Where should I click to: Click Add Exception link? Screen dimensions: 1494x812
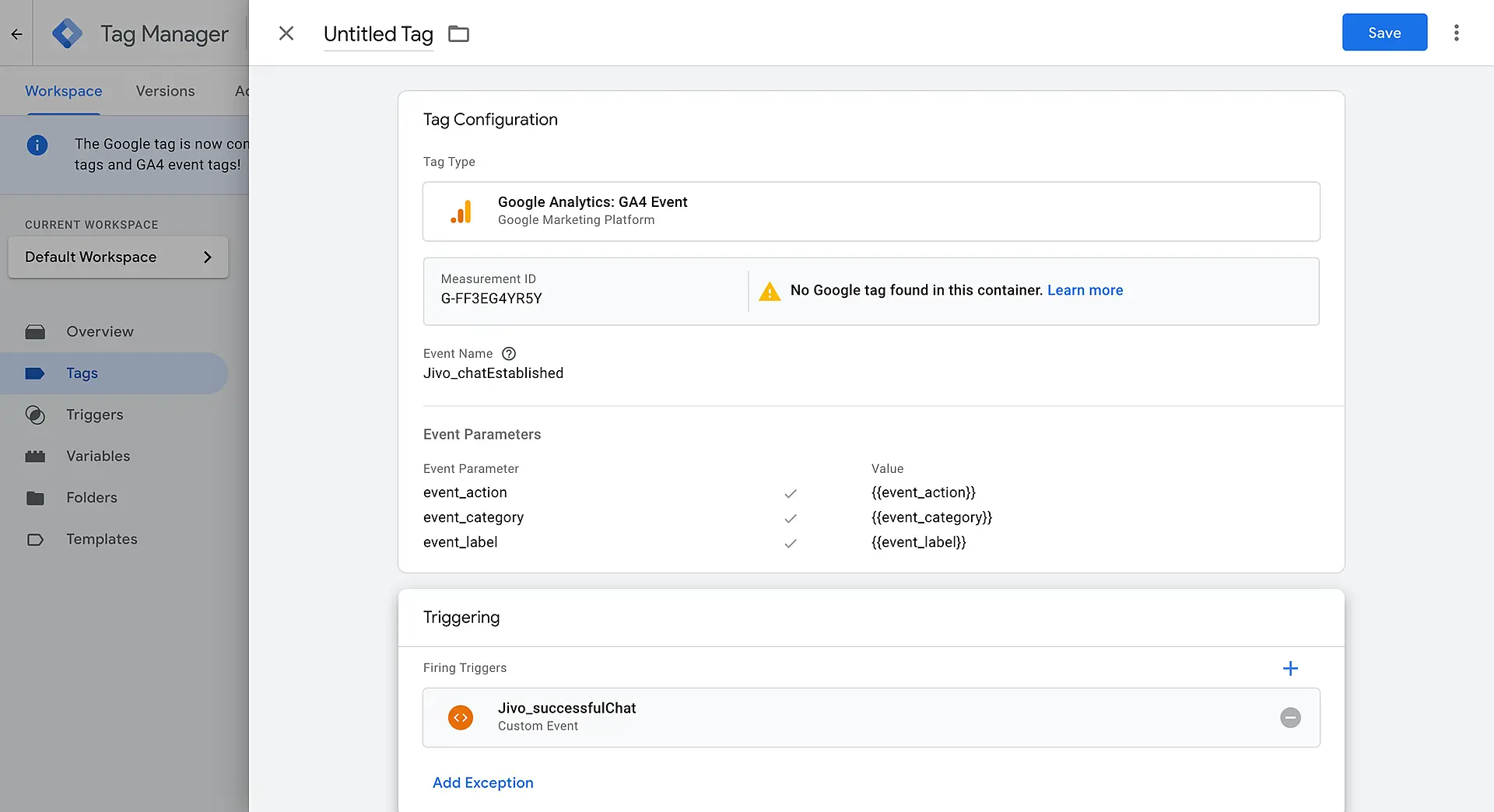[482, 782]
